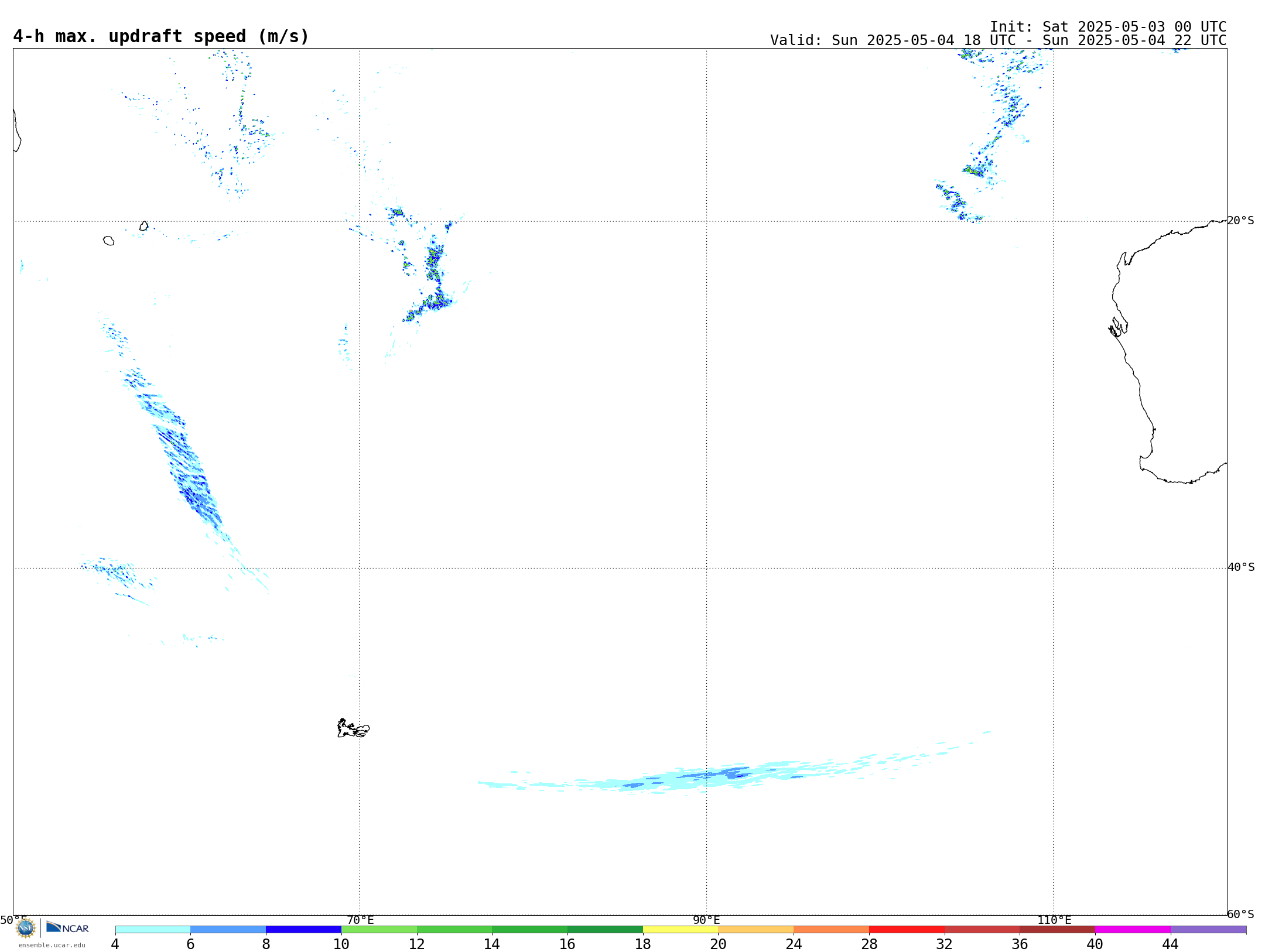This screenshot has width=1265, height=952.
Task: Click the dark red 36-40 color swatch
Action: (x=1058, y=930)
